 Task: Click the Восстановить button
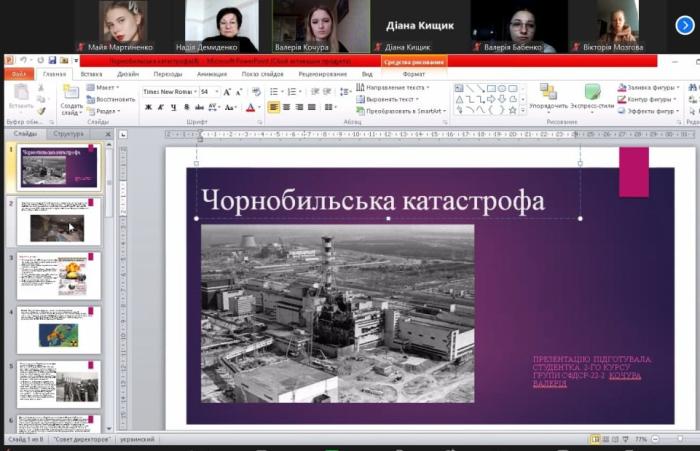coord(111,99)
